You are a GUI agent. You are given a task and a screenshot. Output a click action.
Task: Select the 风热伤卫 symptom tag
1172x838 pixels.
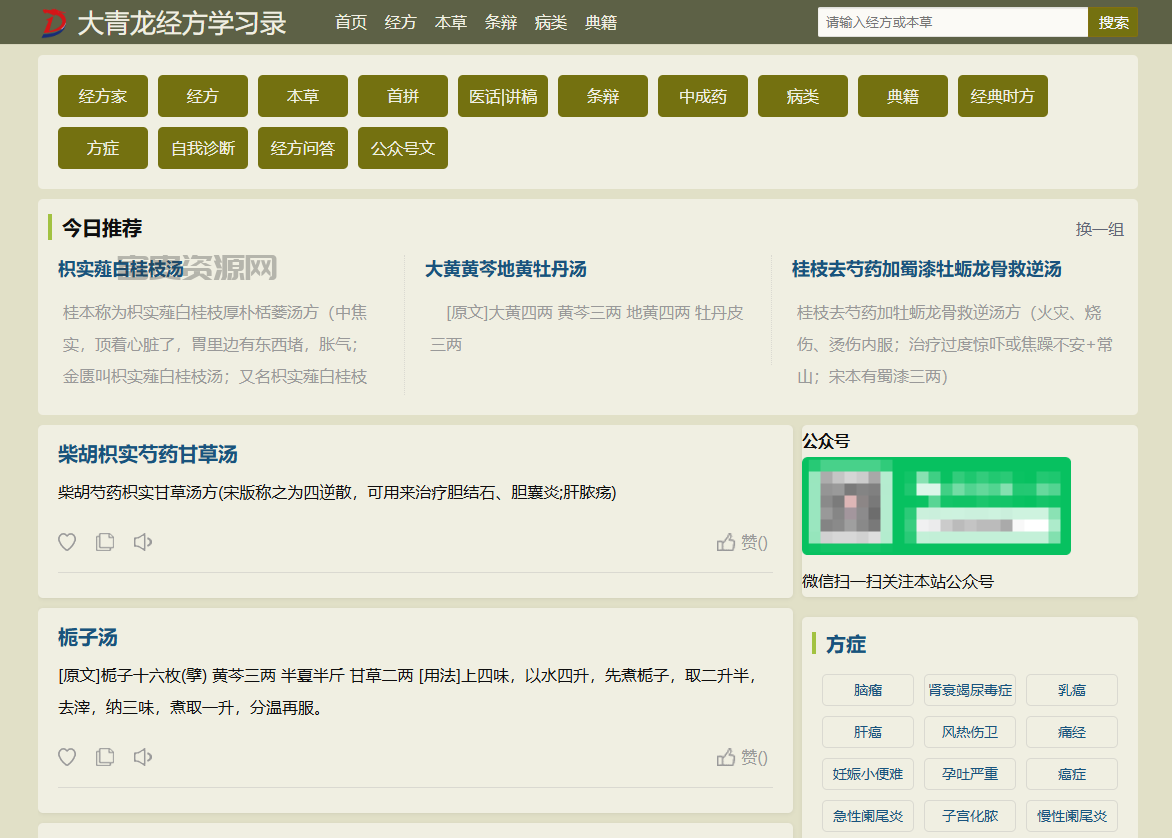[969, 732]
